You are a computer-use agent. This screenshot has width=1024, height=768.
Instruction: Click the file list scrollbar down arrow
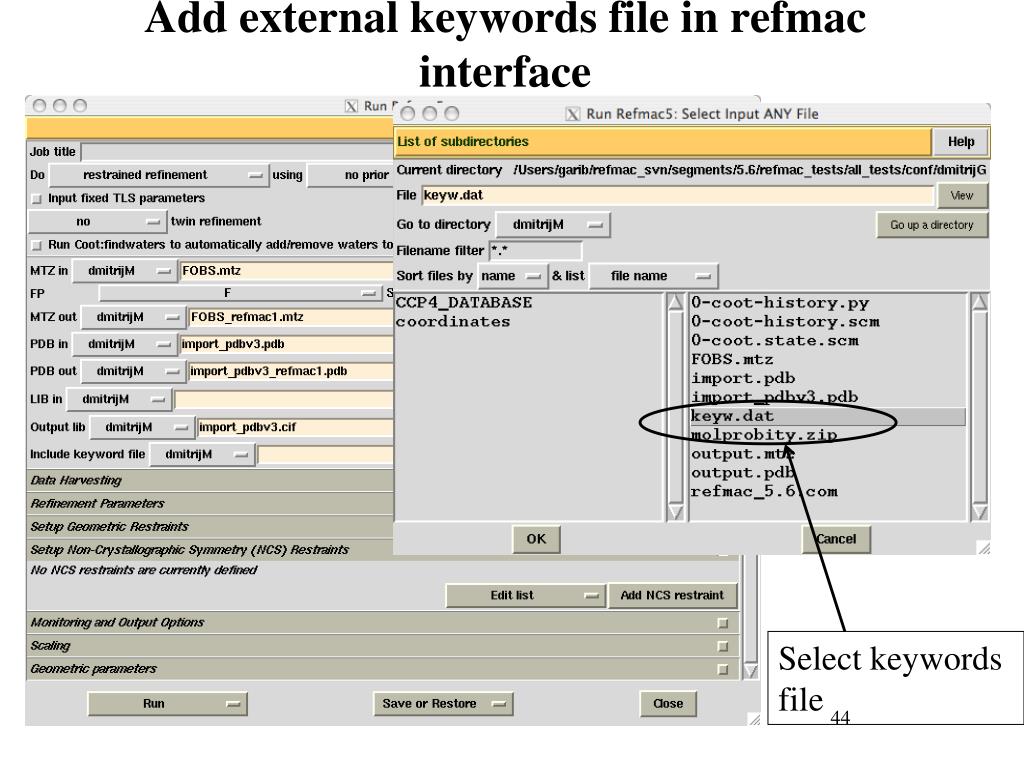(x=980, y=513)
